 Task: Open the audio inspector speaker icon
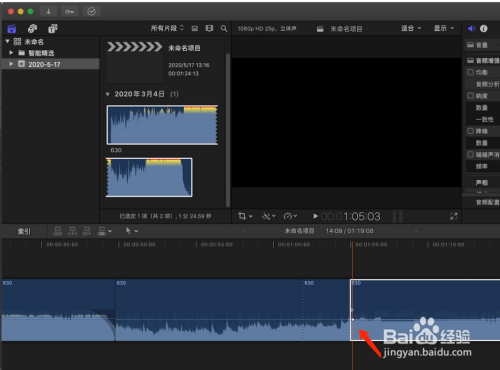[471, 29]
